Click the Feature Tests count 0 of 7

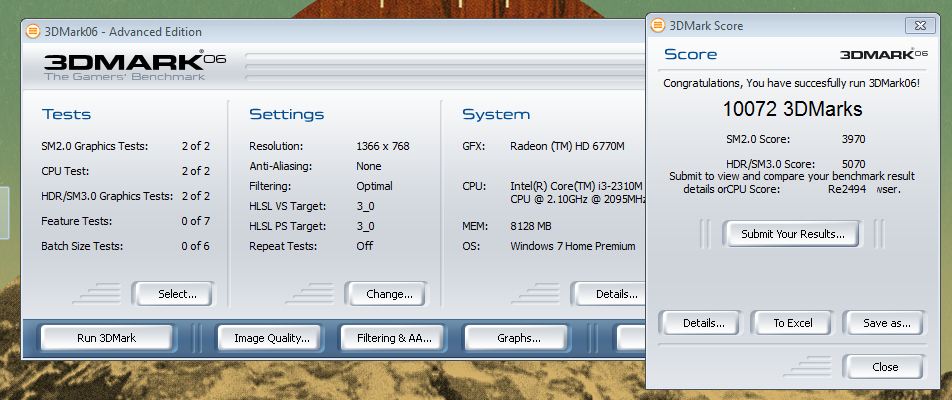(x=196, y=221)
